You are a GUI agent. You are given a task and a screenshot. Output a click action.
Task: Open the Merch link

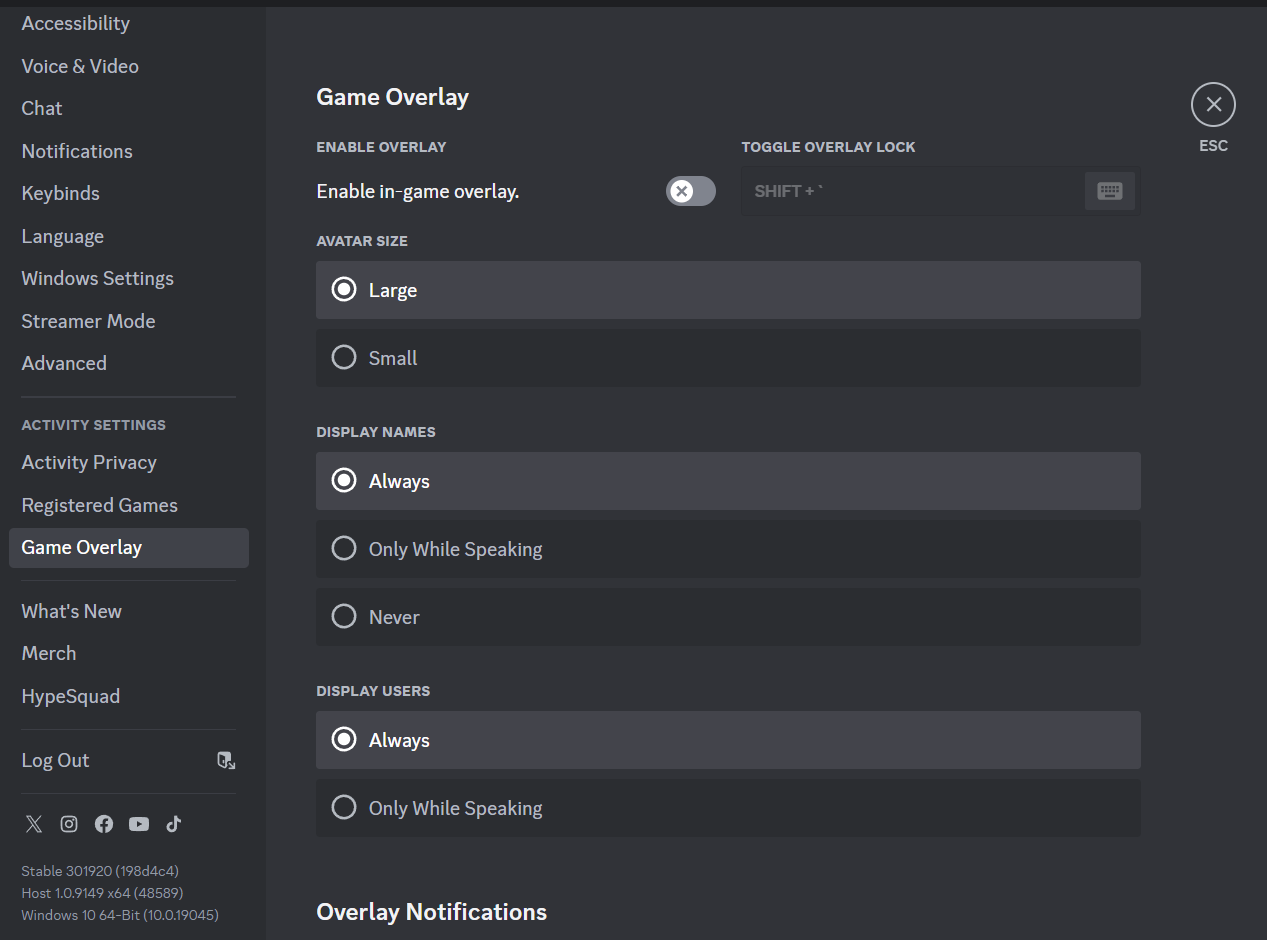129,653
